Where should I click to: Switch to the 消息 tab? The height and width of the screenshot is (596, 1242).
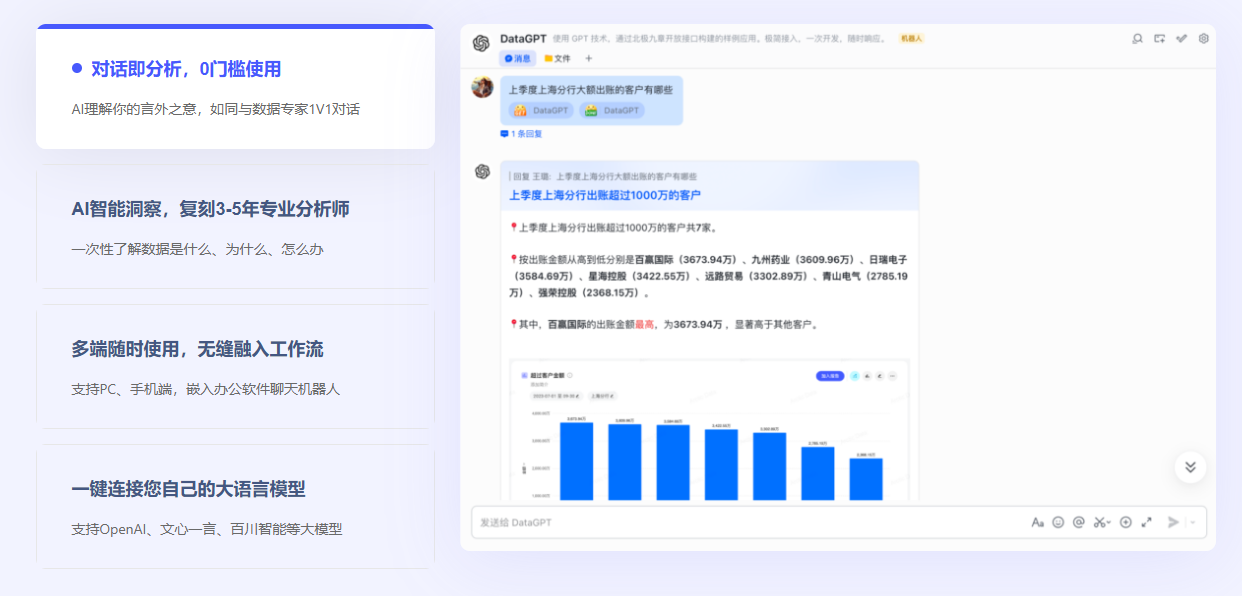[519, 58]
